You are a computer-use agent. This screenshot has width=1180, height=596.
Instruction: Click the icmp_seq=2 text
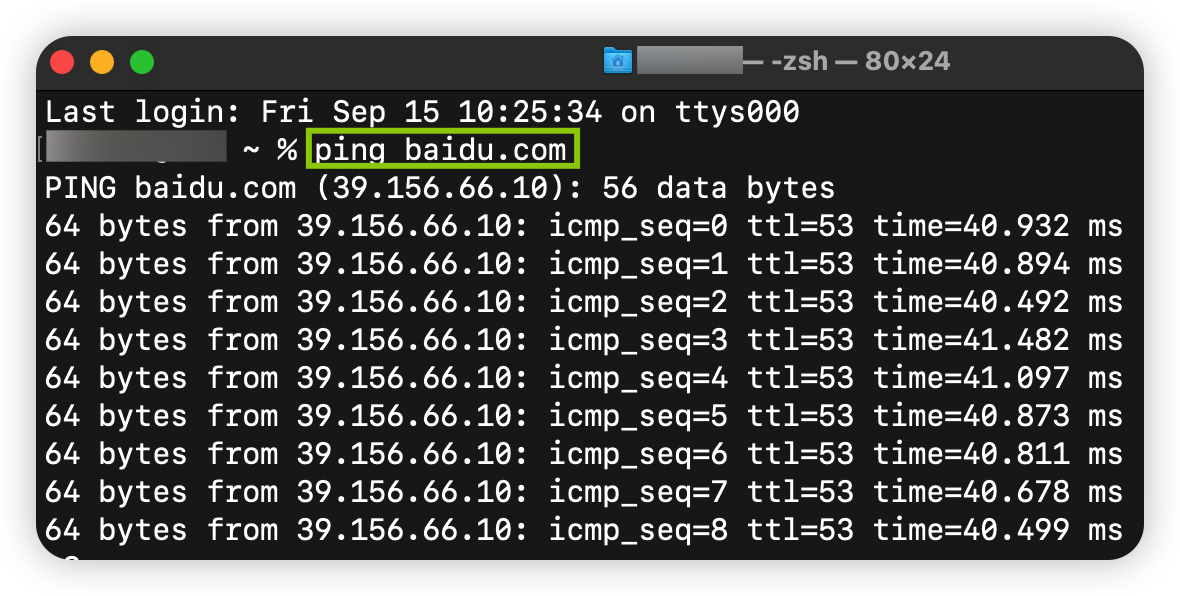tap(638, 302)
